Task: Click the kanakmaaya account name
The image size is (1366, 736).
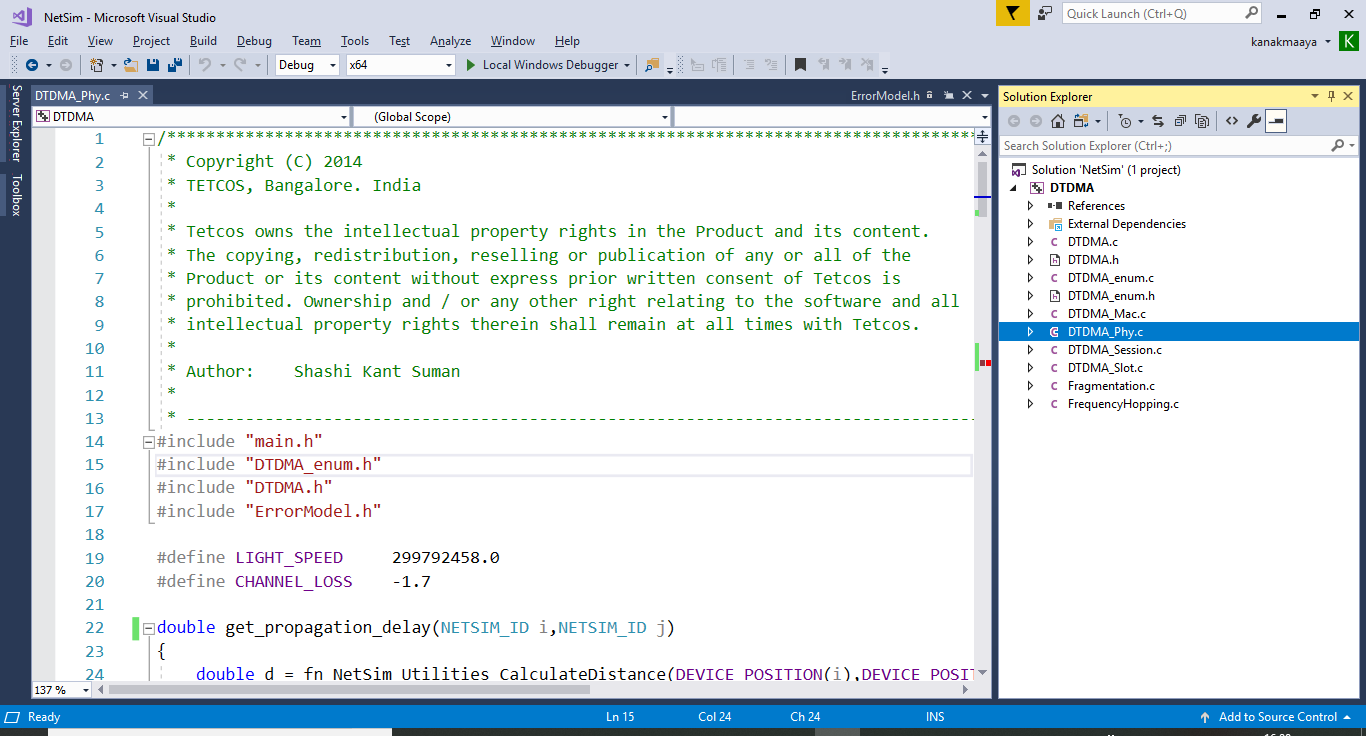Action: coord(1284,41)
